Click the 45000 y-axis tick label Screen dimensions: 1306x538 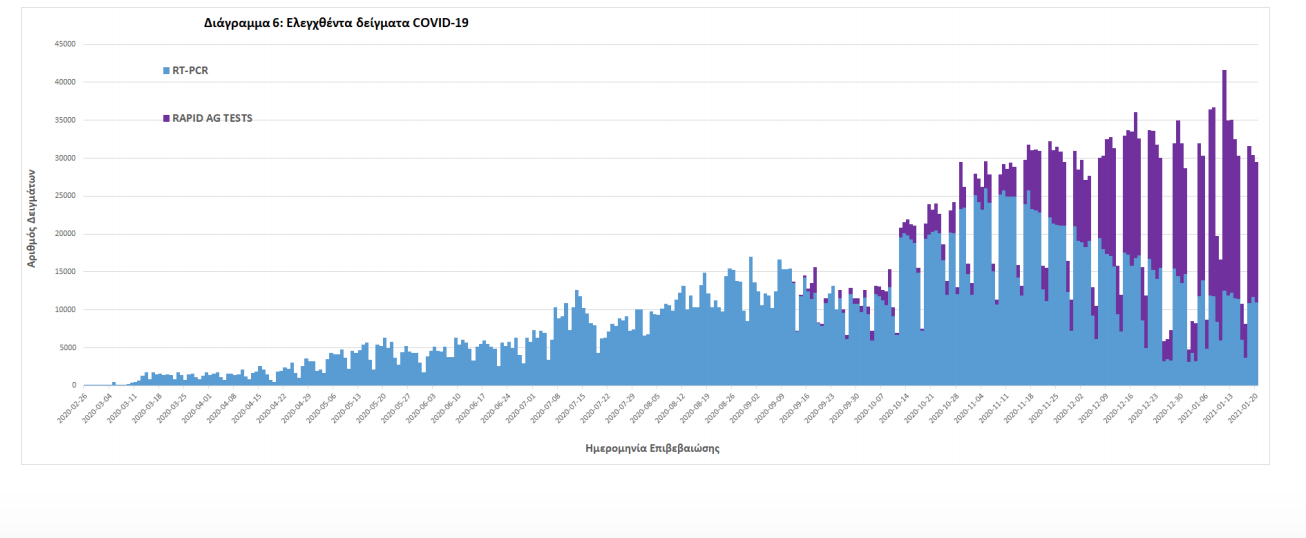pyautogui.click(x=65, y=44)
